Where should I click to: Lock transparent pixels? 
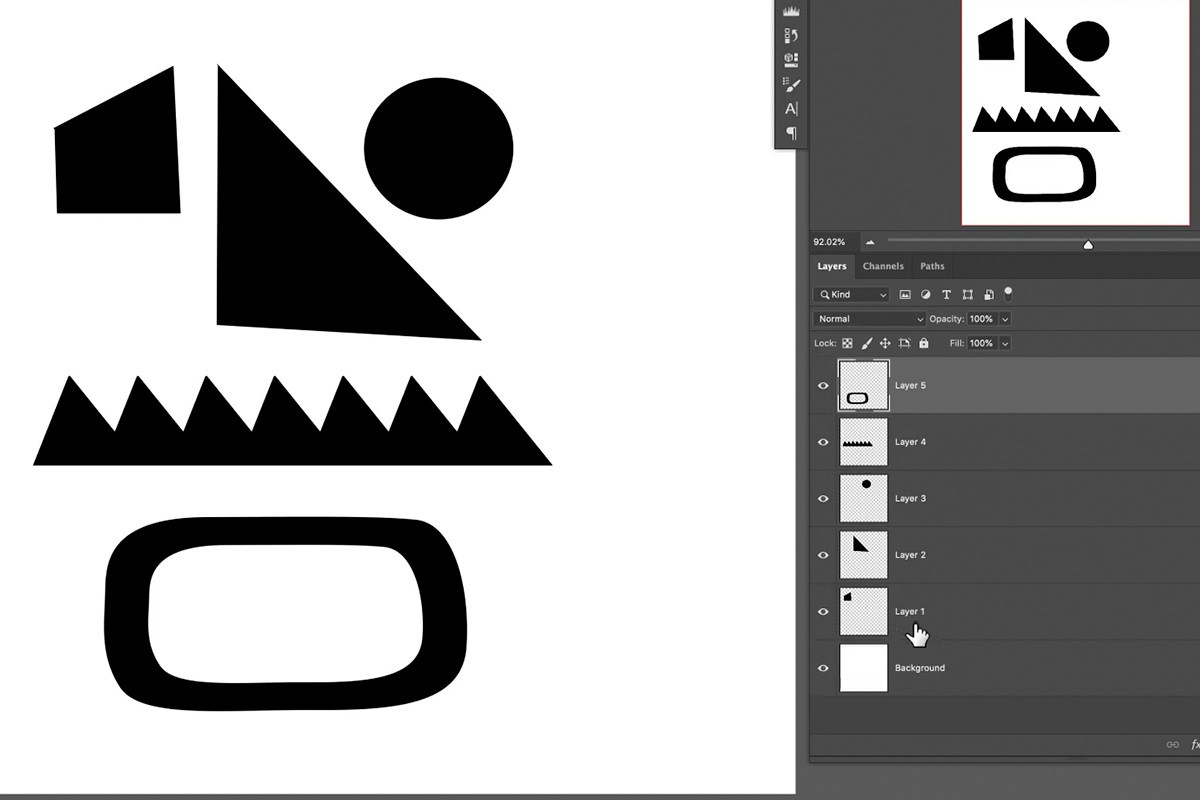pyautogui.click(x=847, y=343)
